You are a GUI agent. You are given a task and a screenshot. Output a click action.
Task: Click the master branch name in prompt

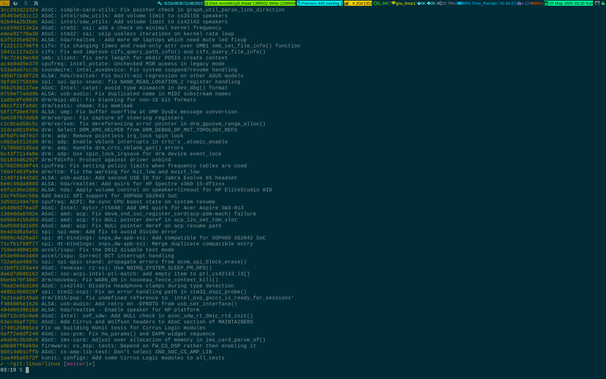pyautogui.click(x=76, y=364)
